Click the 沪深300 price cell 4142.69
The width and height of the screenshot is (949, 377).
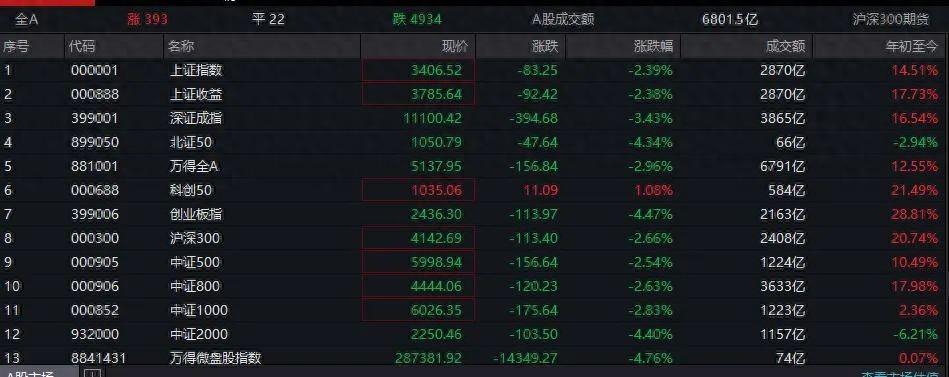pos(436,238)
